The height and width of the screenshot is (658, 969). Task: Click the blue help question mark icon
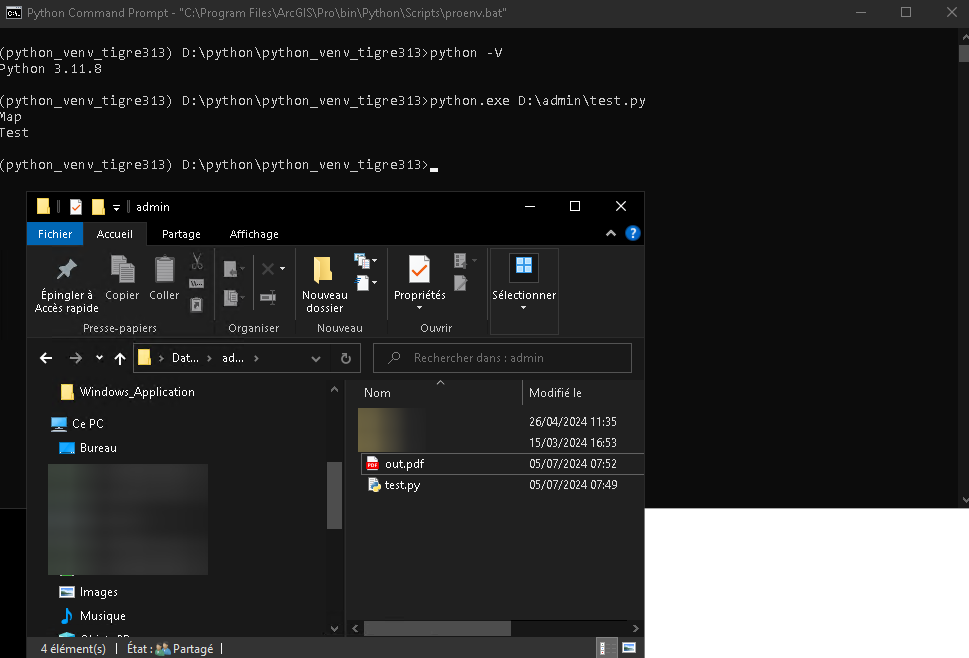click(633, 233)
